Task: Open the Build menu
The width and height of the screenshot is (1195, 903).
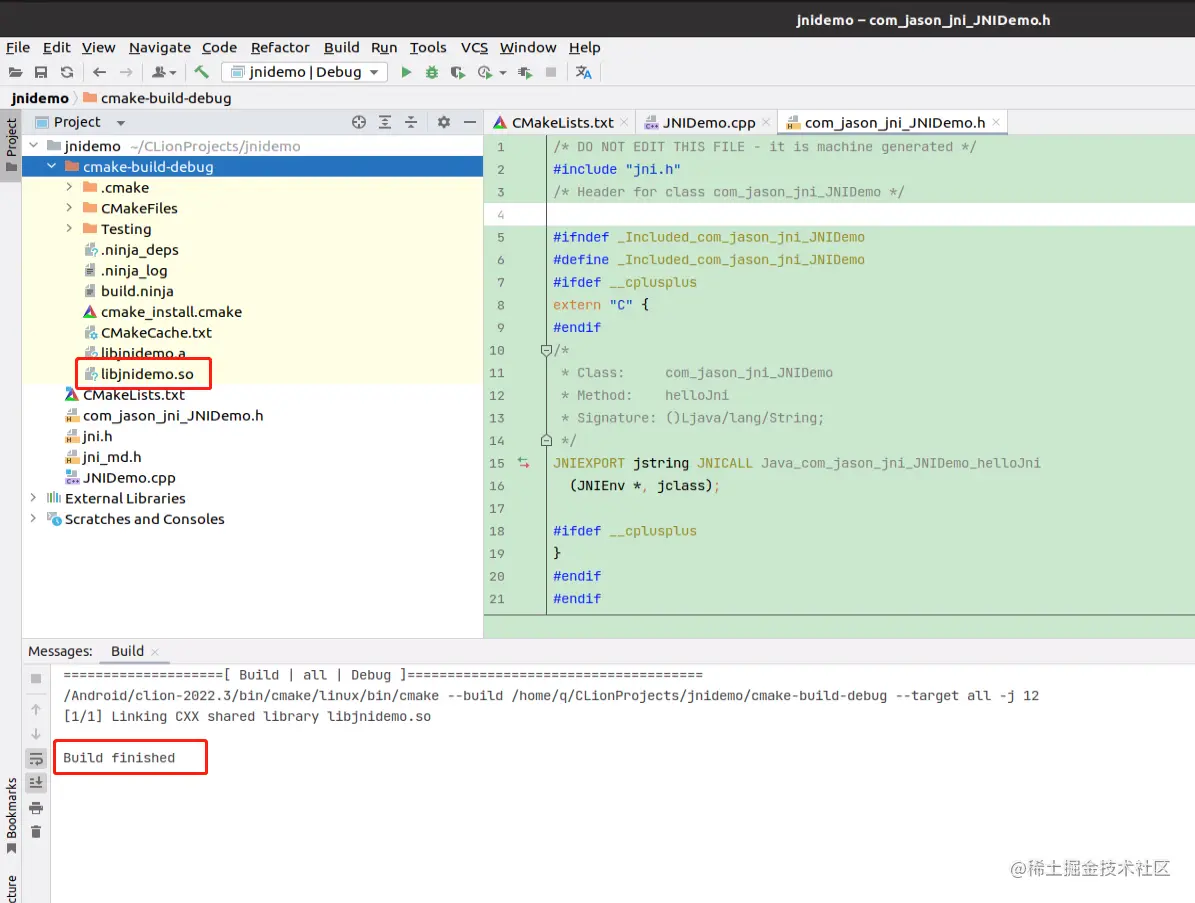Action: point(341,47)
